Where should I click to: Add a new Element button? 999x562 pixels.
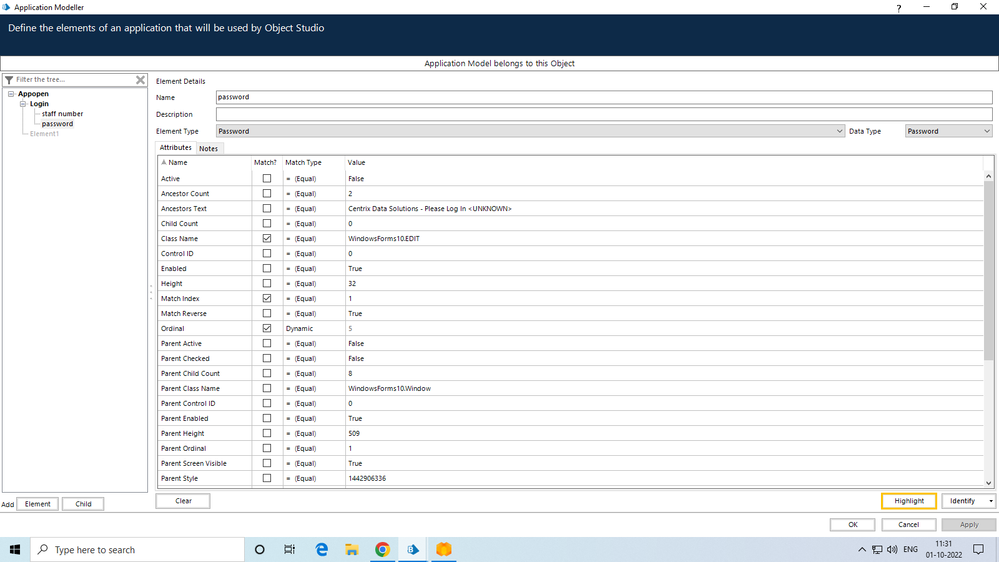tap(38, 504)
